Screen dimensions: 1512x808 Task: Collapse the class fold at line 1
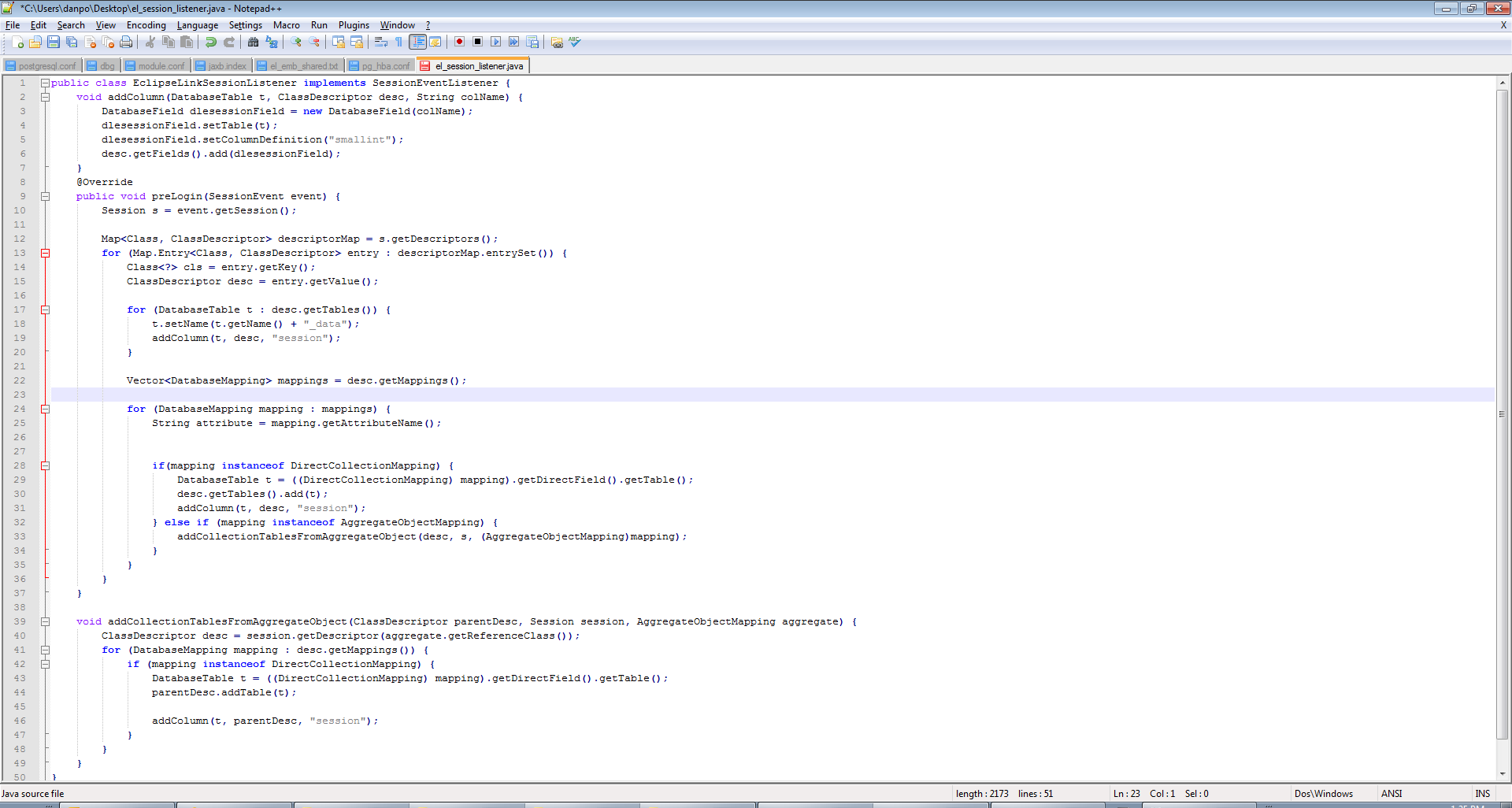point(45,83)
